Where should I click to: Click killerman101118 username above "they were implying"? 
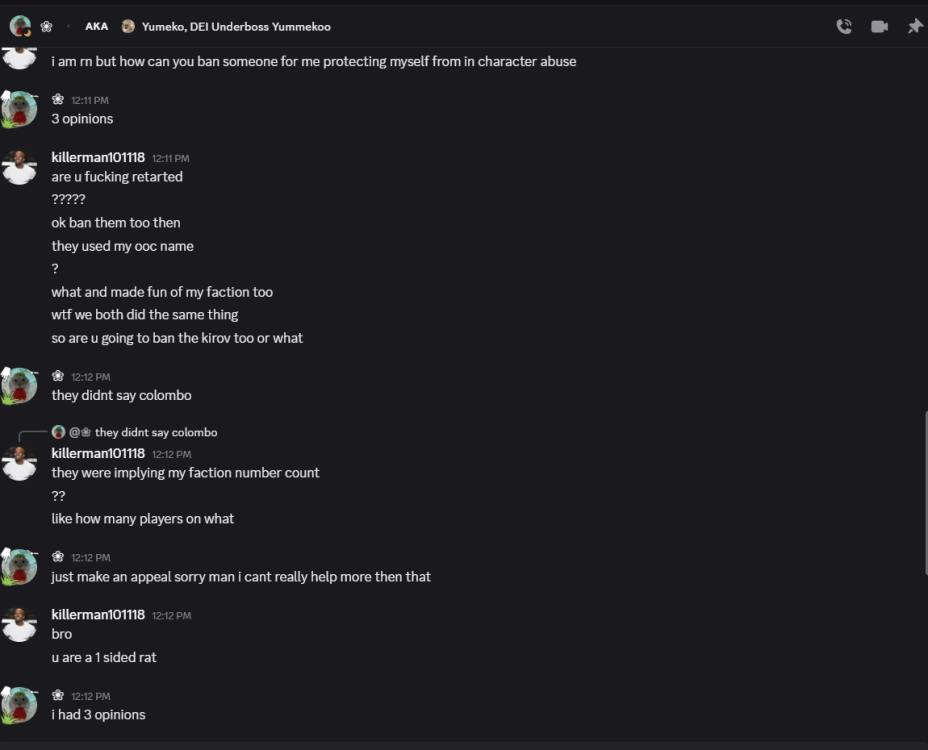point(98,453)
